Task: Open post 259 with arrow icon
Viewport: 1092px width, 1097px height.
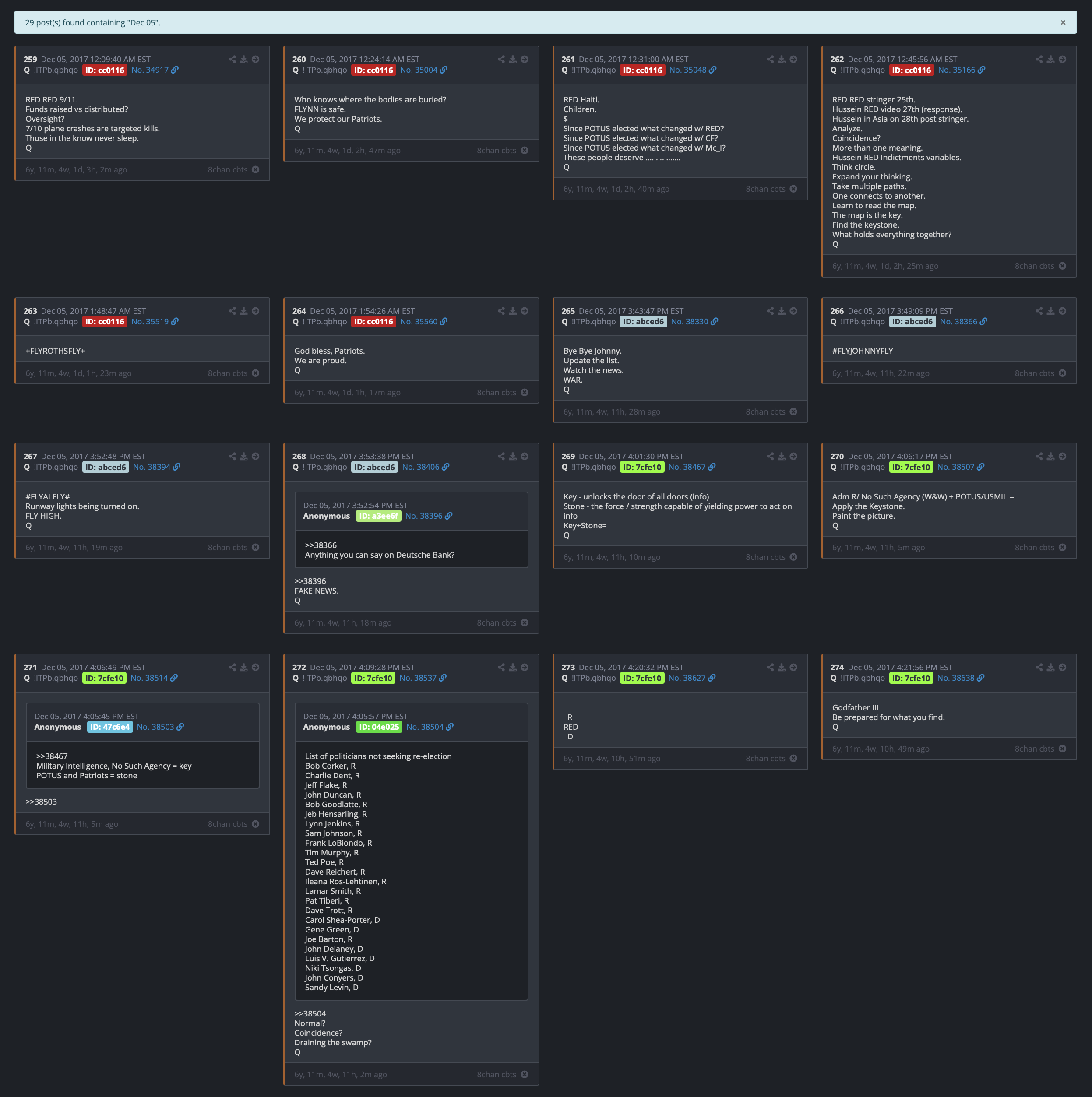Action: click(256, 59)
